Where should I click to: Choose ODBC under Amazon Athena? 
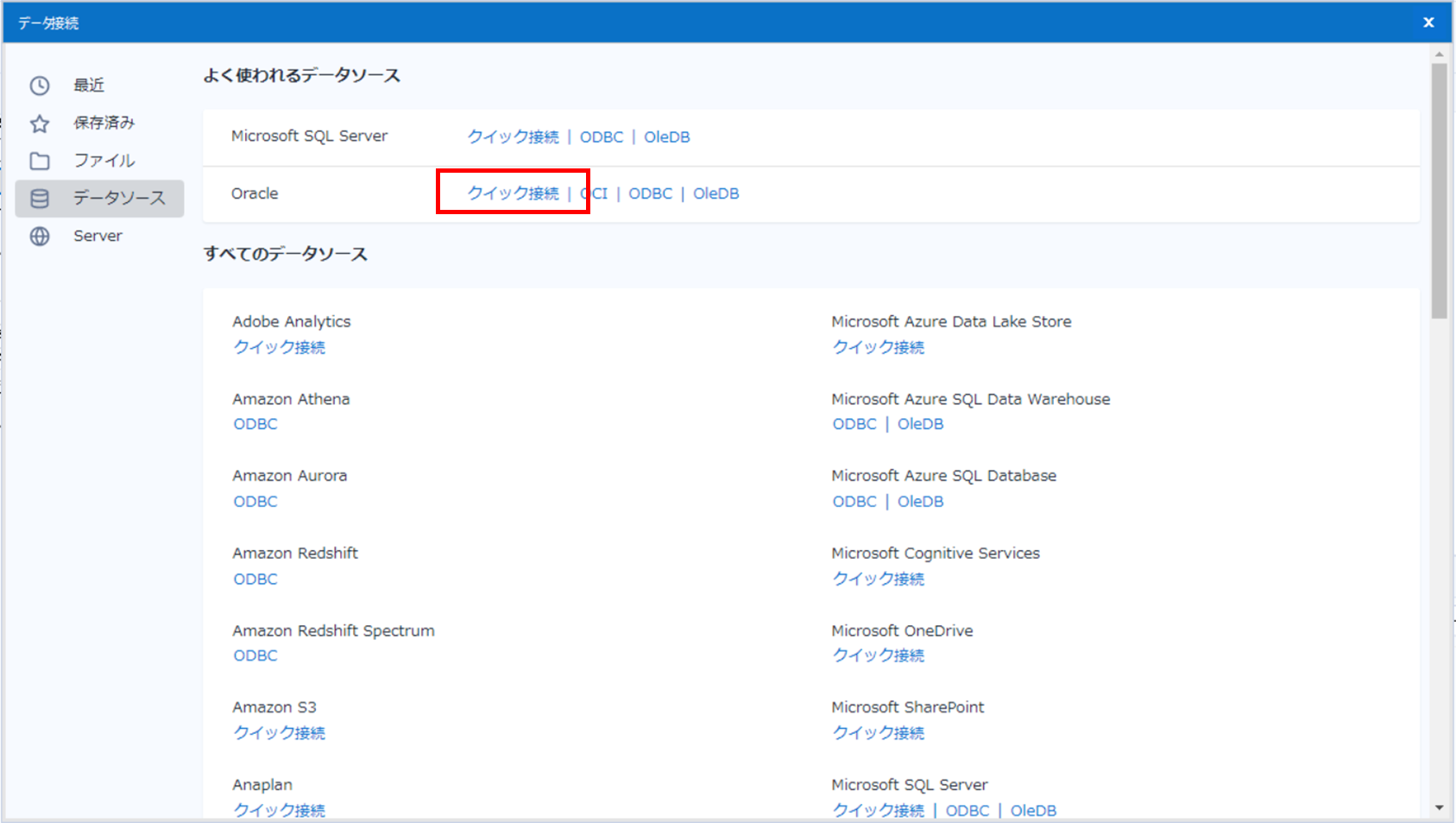click(255, 424)
